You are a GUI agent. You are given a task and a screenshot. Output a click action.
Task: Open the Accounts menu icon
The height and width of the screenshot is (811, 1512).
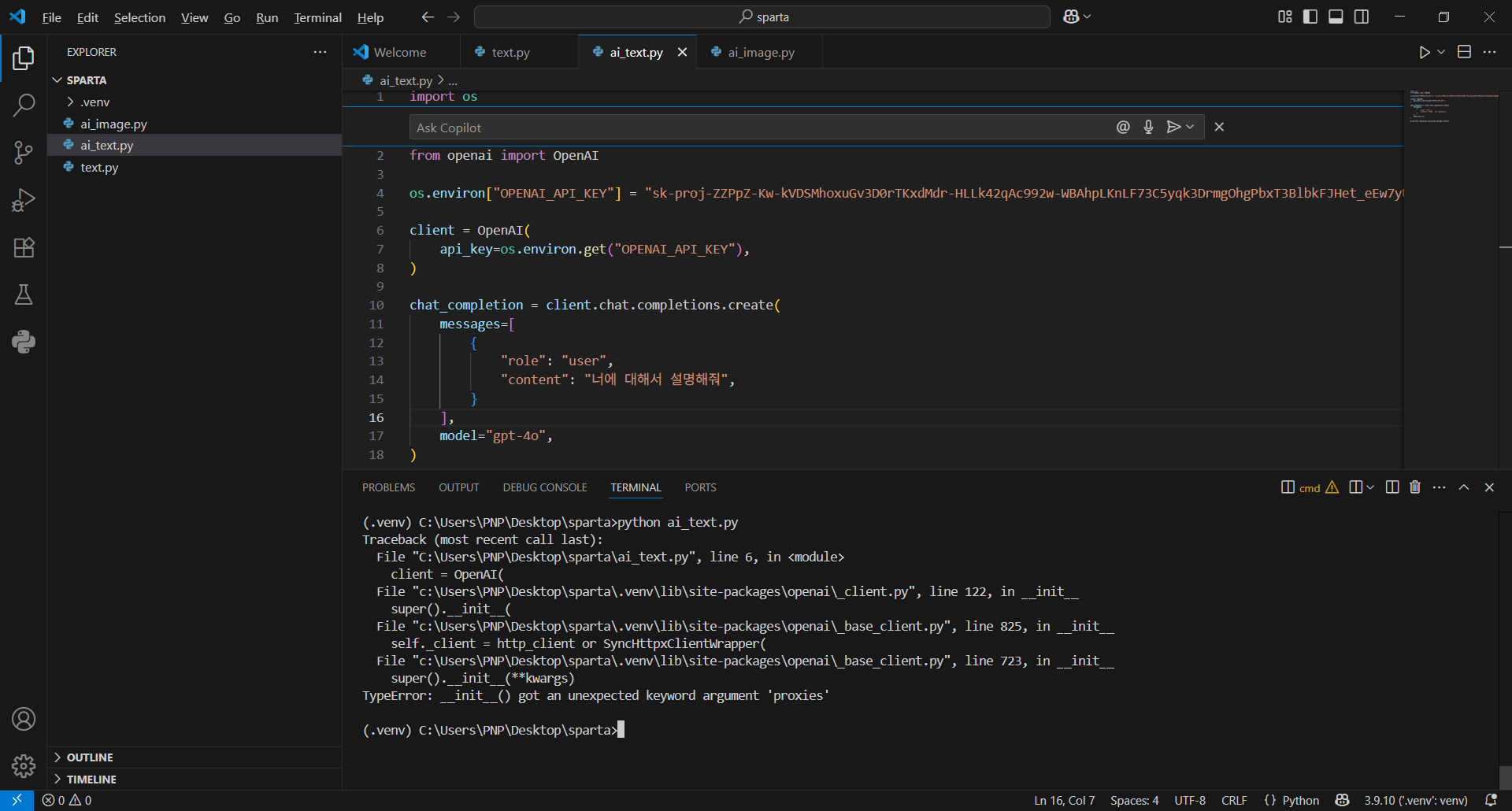click(x=24, y=719)
